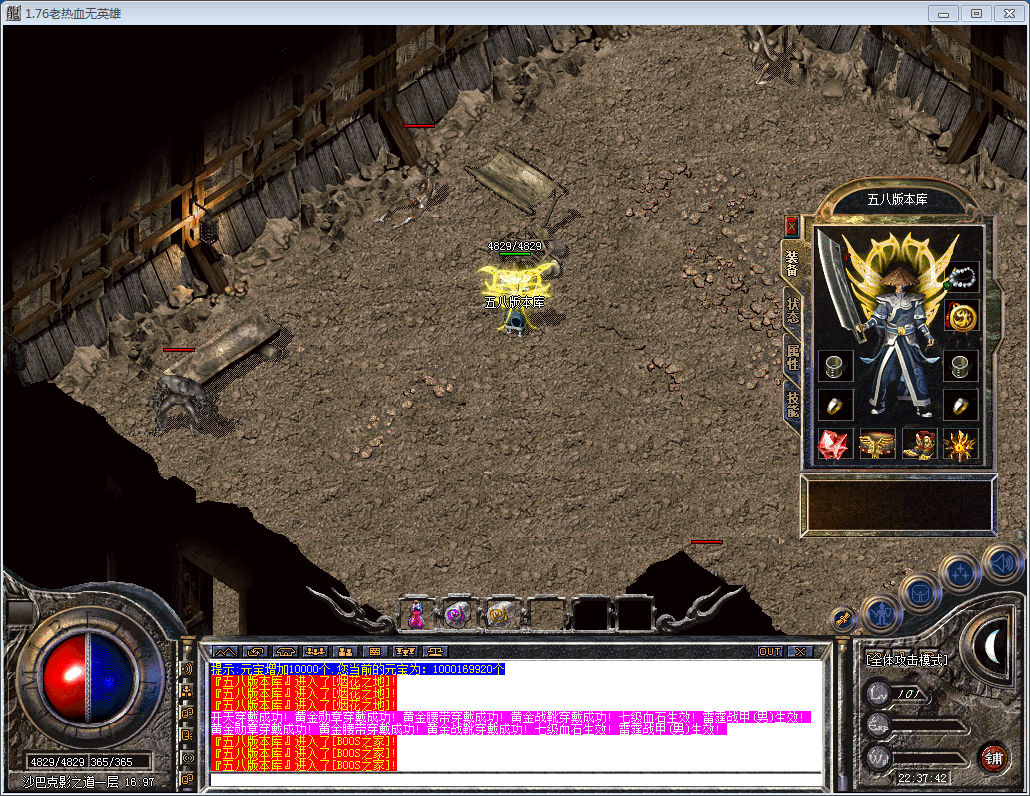
Task: Toggle game sound with the speaker button
Action: pos(1002,563)
